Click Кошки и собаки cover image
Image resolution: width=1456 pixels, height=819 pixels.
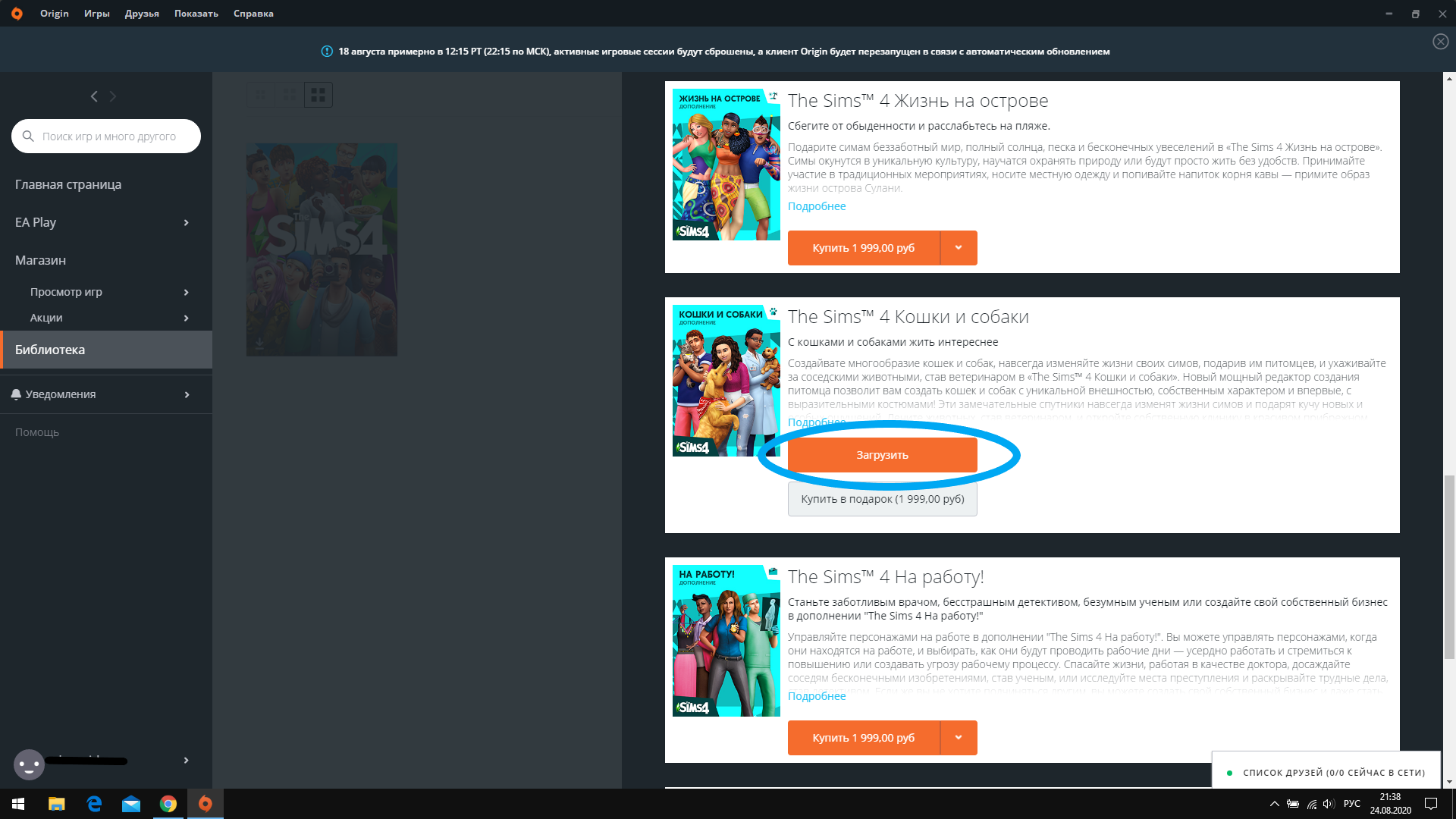pyautogui.click(x=726, y=381)
